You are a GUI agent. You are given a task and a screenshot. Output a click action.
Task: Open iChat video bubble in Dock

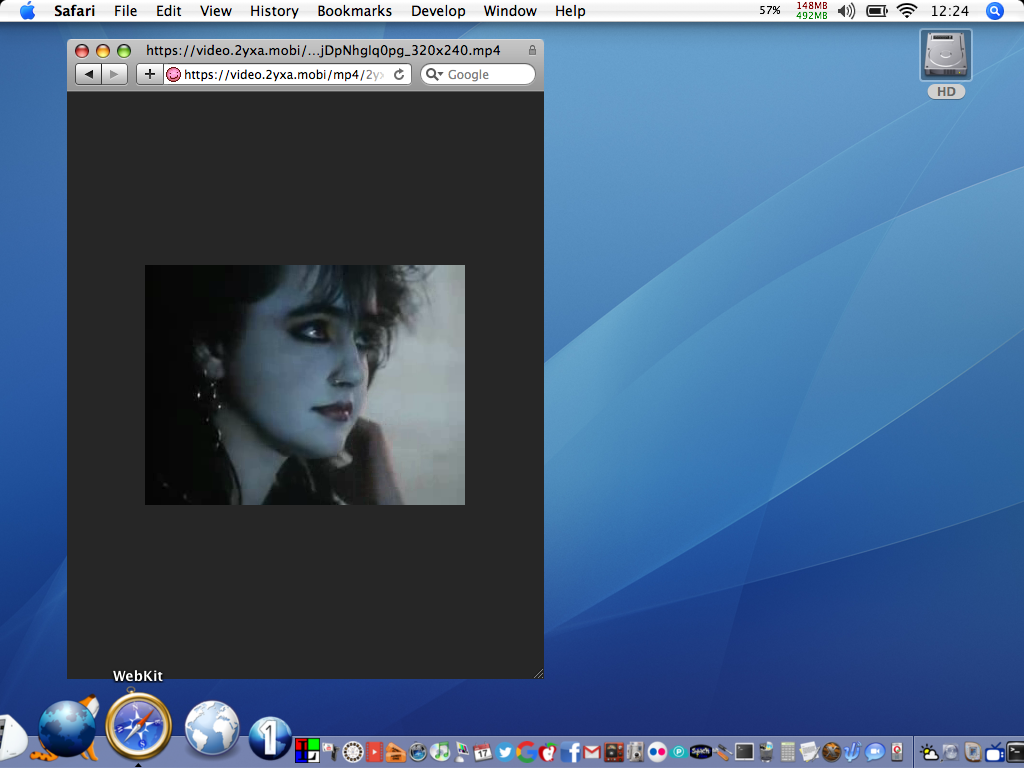[x=874, y=752]
